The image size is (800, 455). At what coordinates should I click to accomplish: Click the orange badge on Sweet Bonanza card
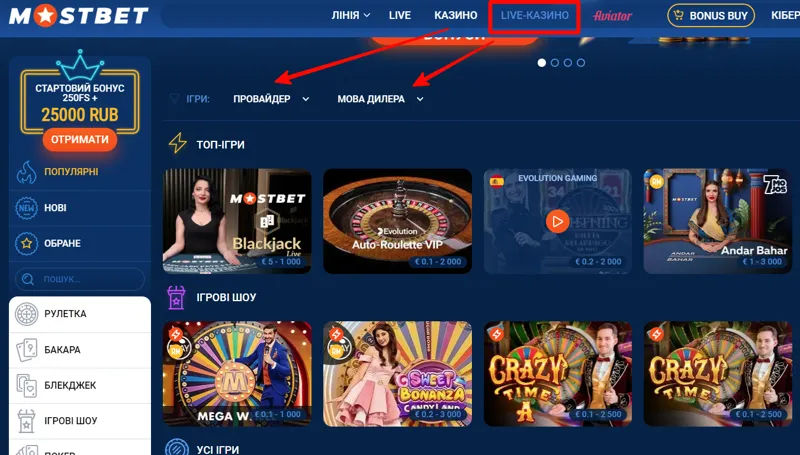click(336, 334)
